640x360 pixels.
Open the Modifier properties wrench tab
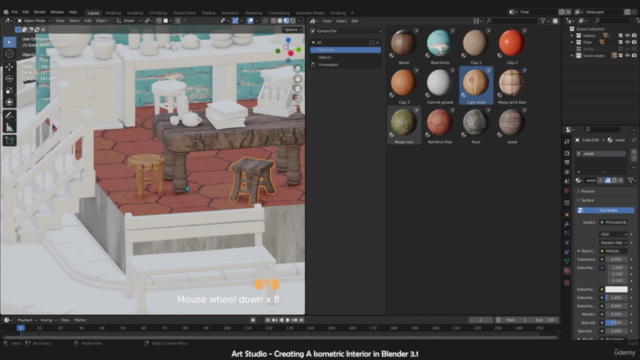point(567,224)
